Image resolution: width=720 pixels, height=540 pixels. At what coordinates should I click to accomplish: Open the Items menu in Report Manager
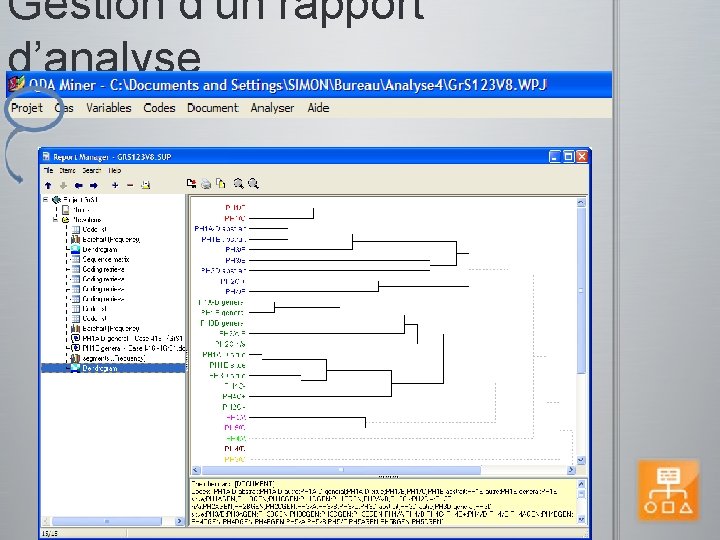click(68, 170)
